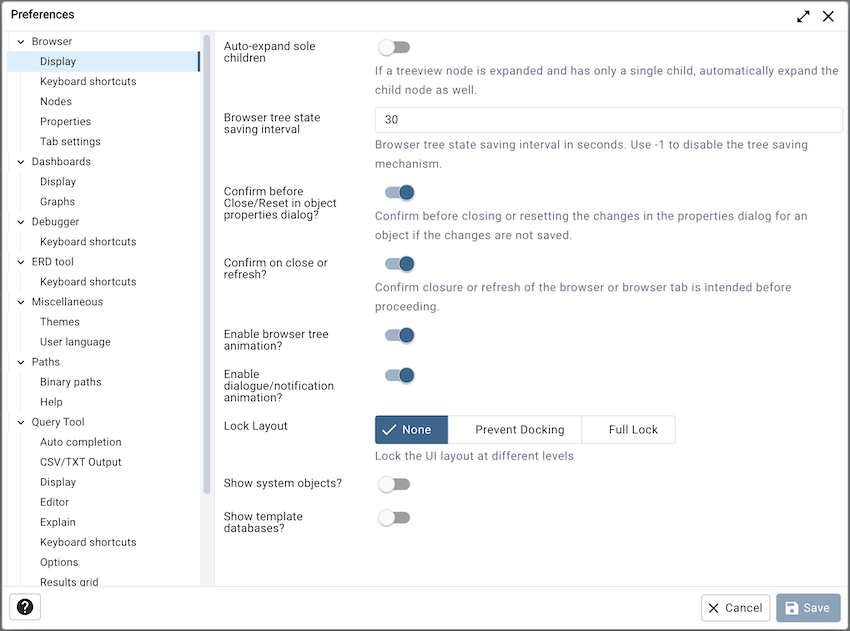Choose Prevent Docking lock layout option
The height and width of the screenshot is (631, 850).
514,430
